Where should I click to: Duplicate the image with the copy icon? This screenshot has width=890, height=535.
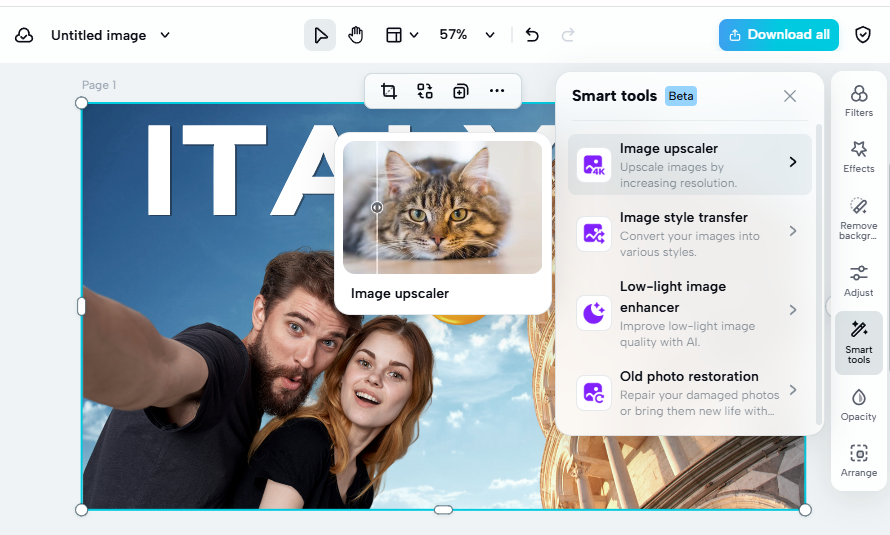(460, 91)
